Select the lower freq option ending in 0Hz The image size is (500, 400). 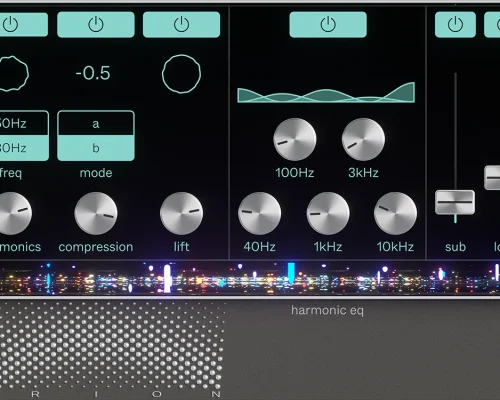(24, 148)
